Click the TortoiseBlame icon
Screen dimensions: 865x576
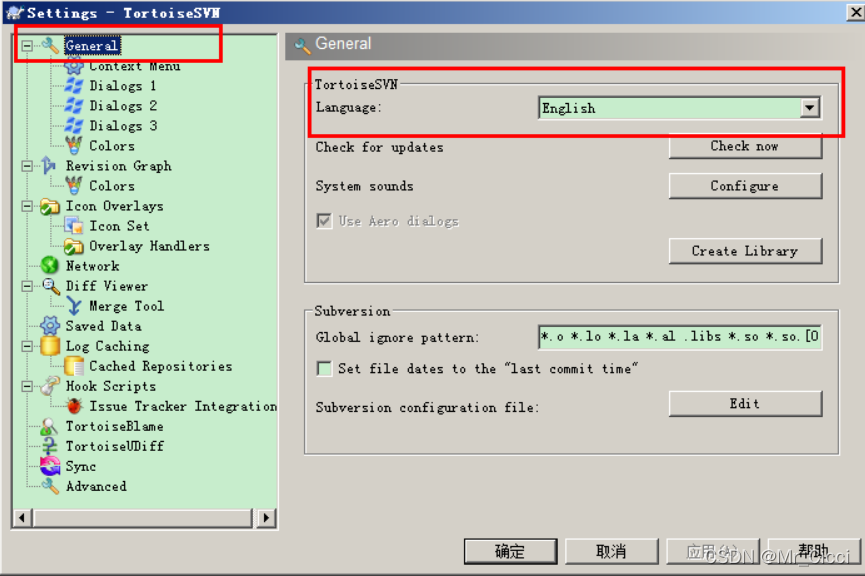coord(50,426)
